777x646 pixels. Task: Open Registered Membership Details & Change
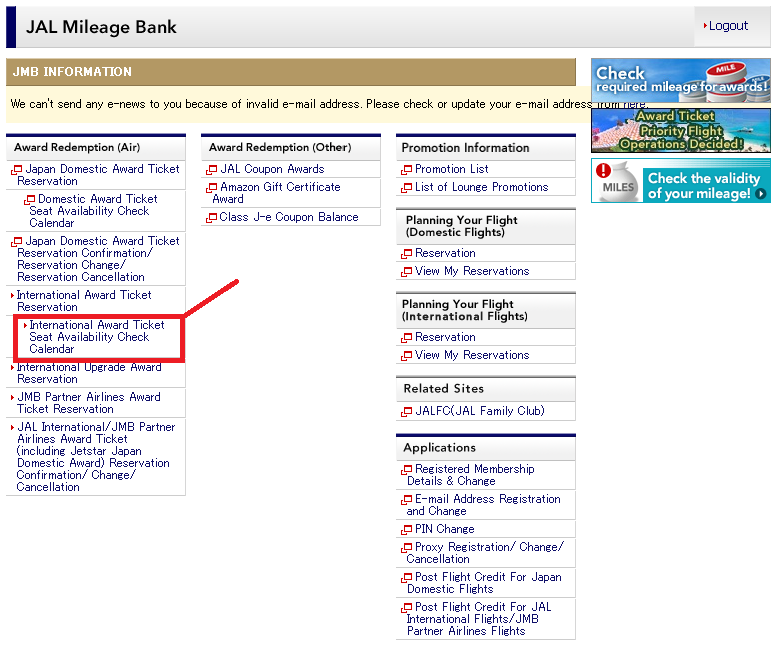[471, 475]
